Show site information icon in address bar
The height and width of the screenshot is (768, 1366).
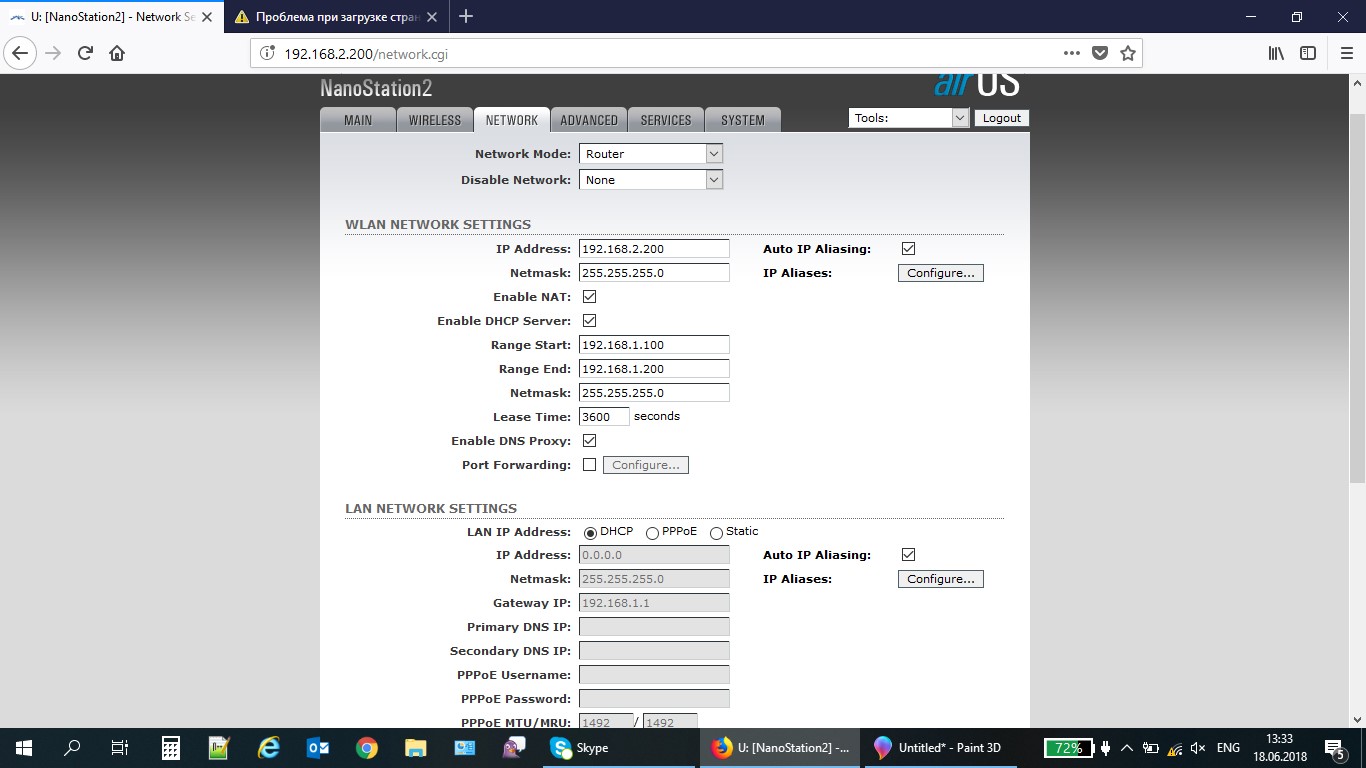click(x=267, y=53)
